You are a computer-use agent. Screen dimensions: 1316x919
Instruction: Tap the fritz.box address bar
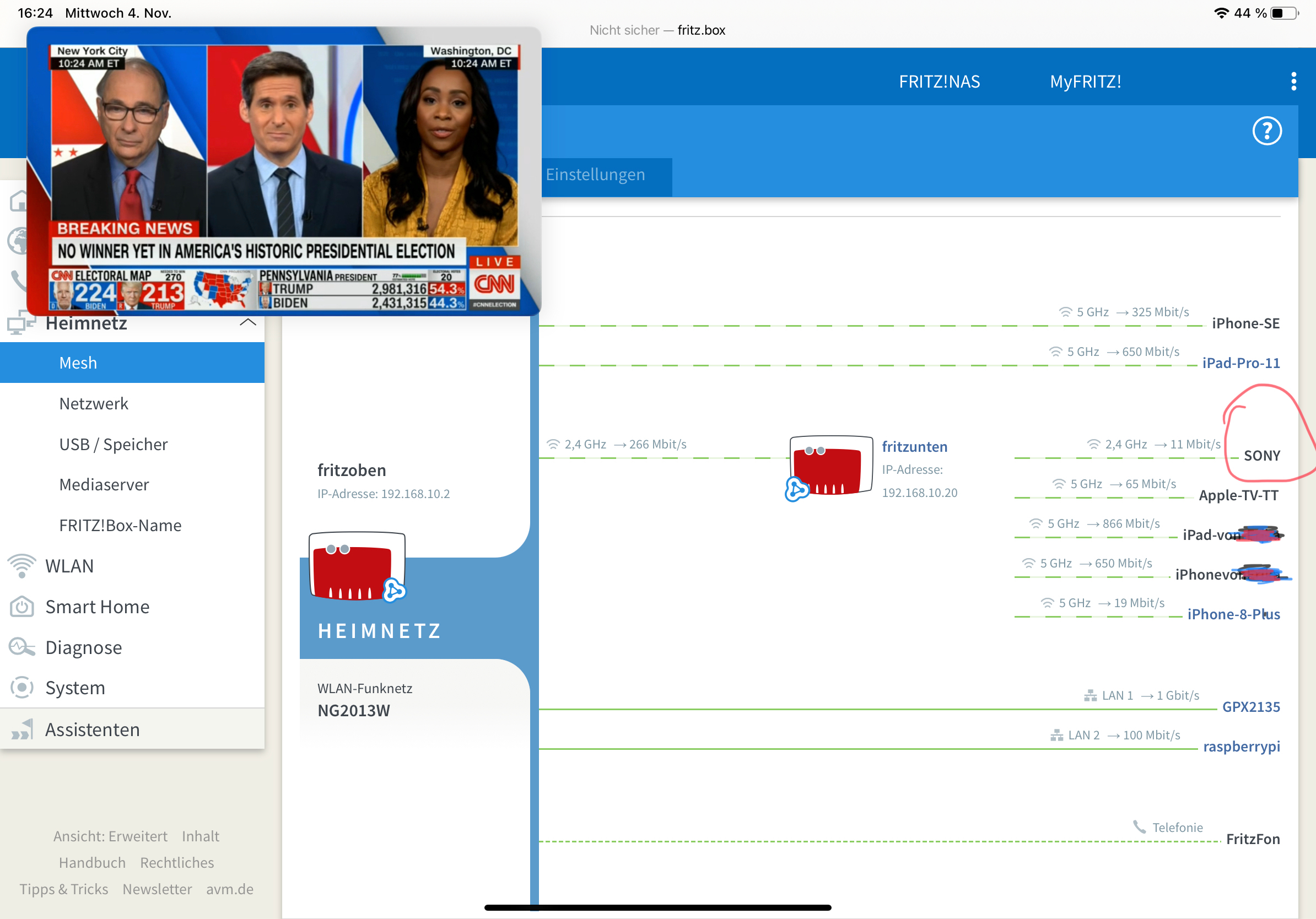point(657,30)
